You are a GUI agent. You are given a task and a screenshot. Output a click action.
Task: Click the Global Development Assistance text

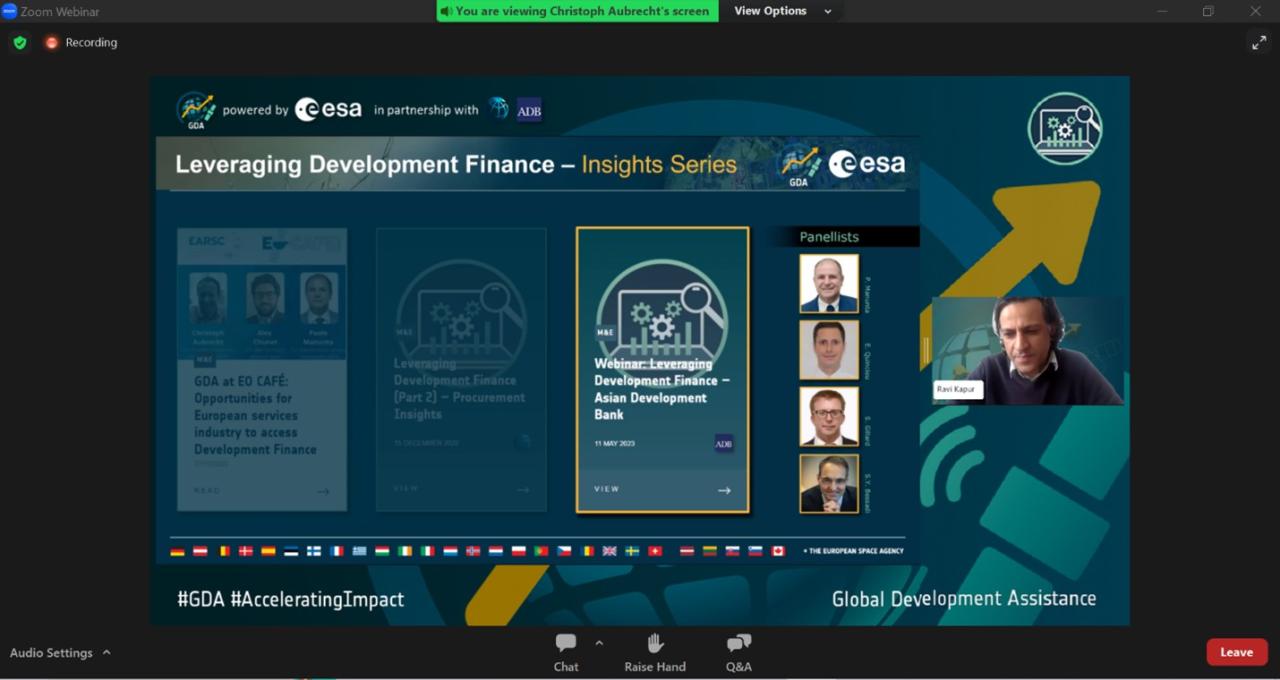pyautogui.click(x=964, y=599)
